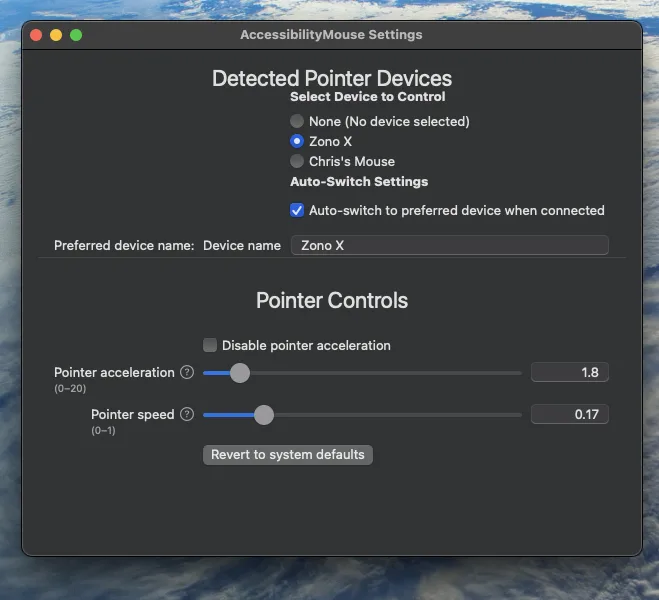Click the Pointer Controls heading
This screenshot has height=600, width=659.
click(332, 300)
